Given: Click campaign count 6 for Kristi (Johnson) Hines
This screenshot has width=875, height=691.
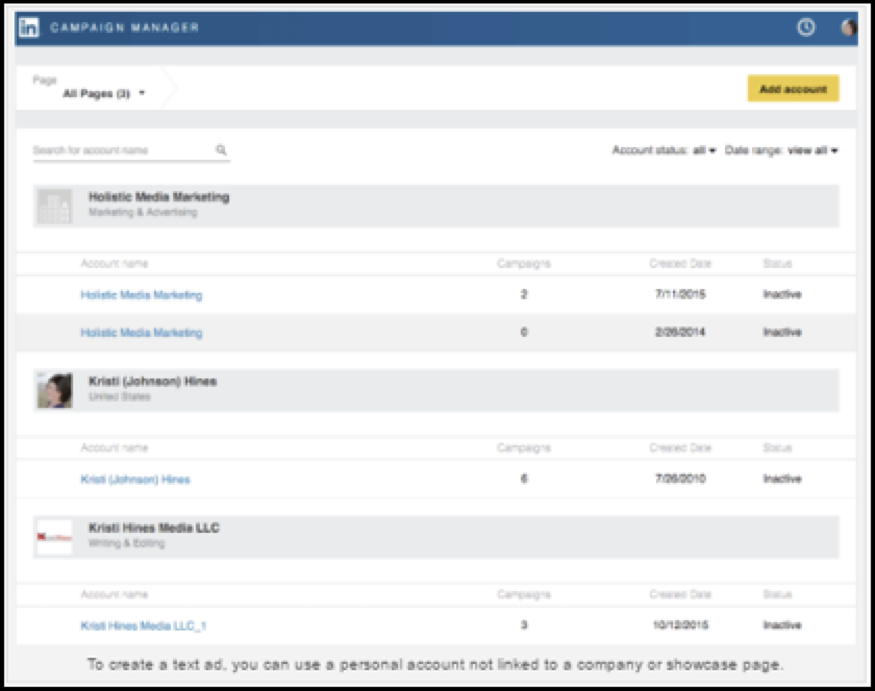Looking at the screenshot, I should [x=523, y=479].
